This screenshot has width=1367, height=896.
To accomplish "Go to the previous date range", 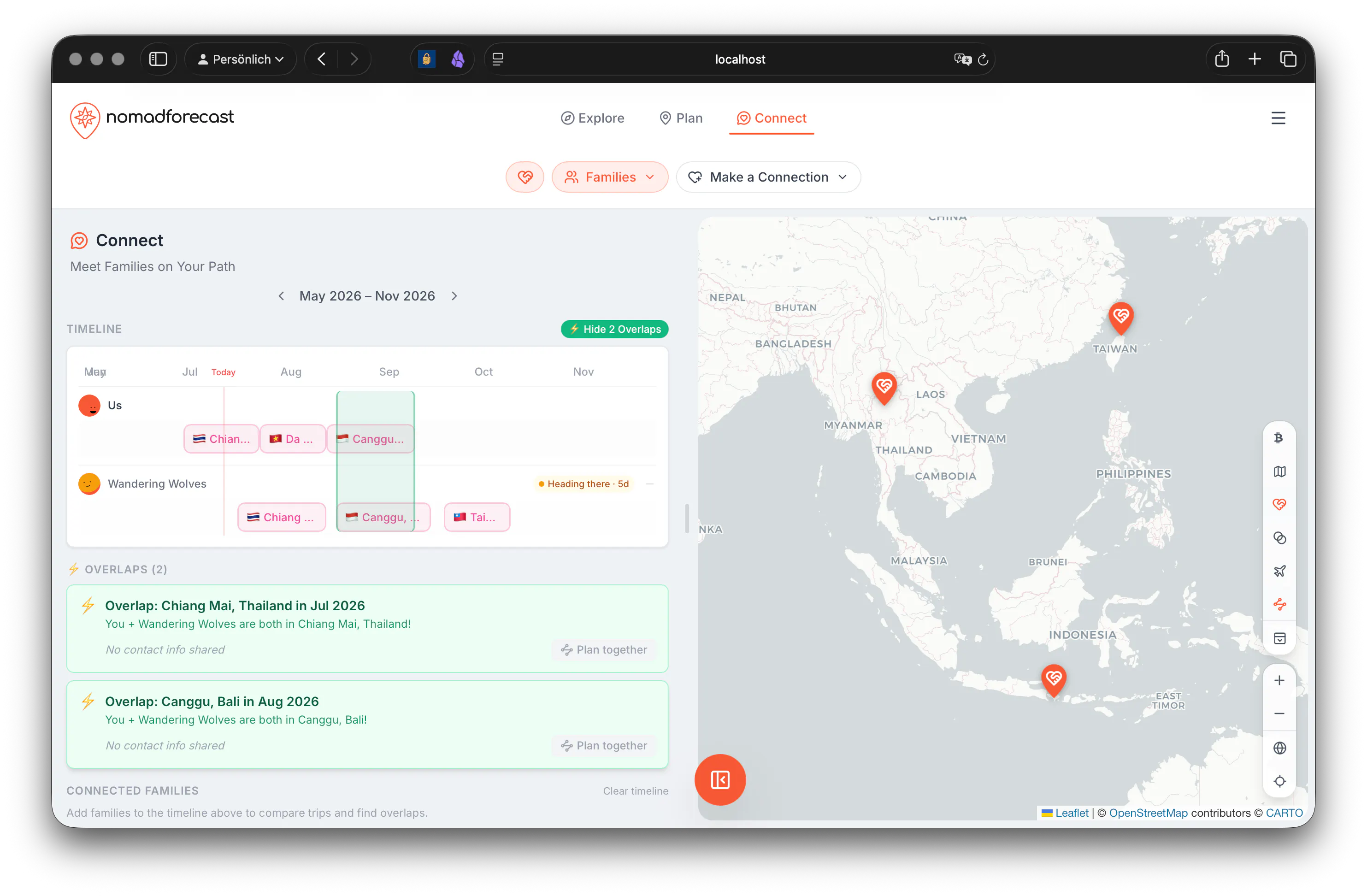I will pos(281,296).
